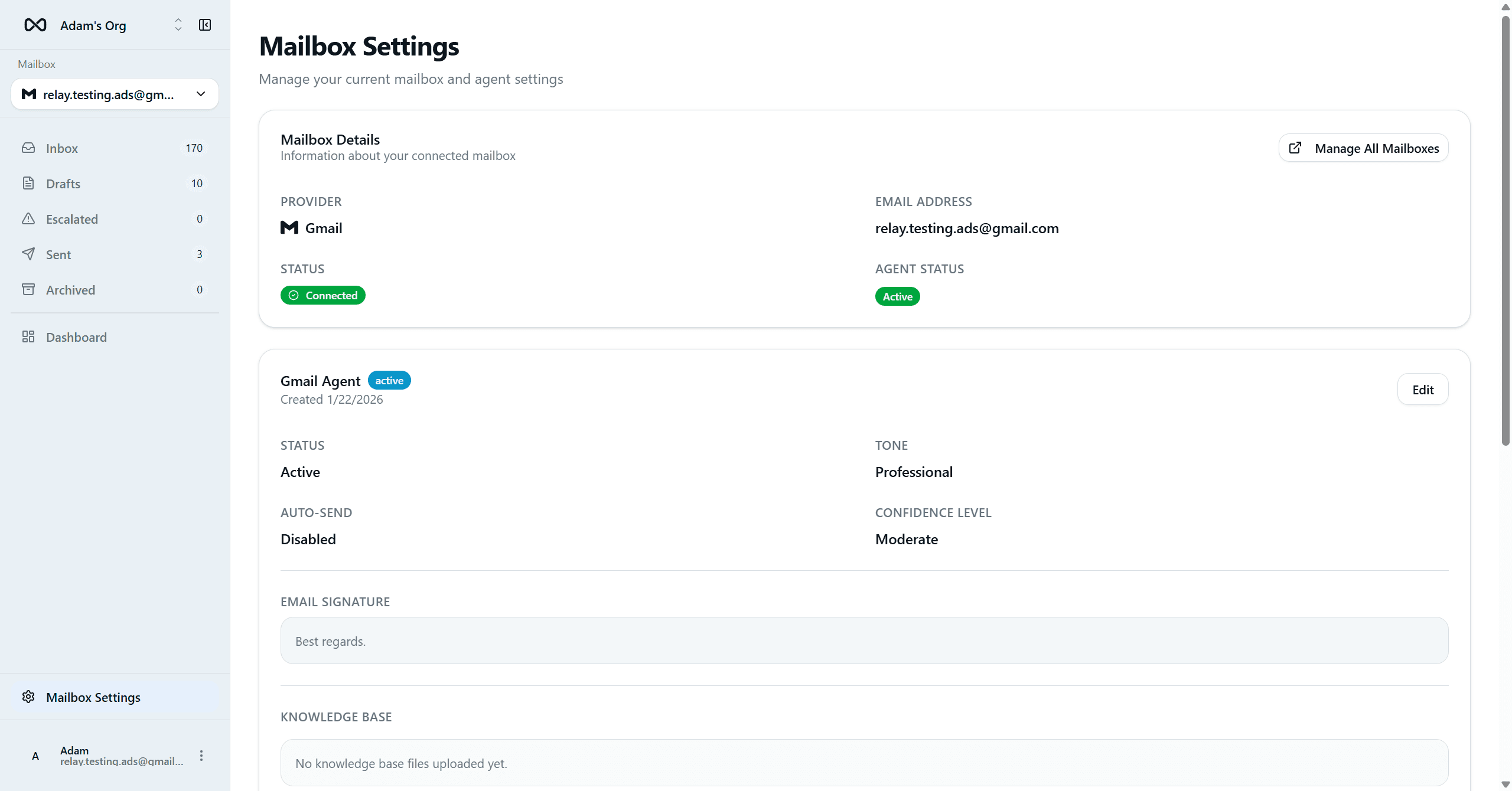1512x791 pixels.
Task: Collapse the sidebar panel icon
Action: [x=205, y=25]
